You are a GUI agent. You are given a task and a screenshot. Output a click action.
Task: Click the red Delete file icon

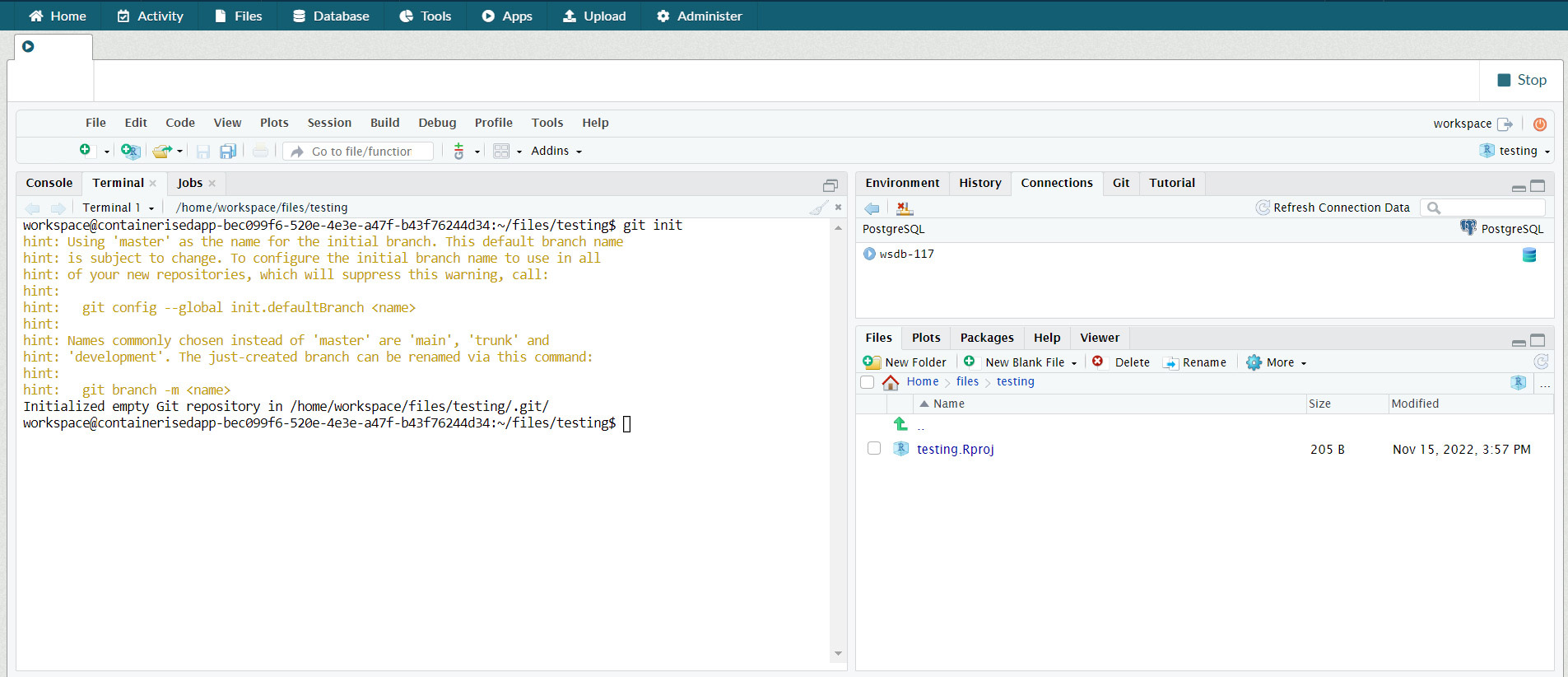tap(1097, 361)
